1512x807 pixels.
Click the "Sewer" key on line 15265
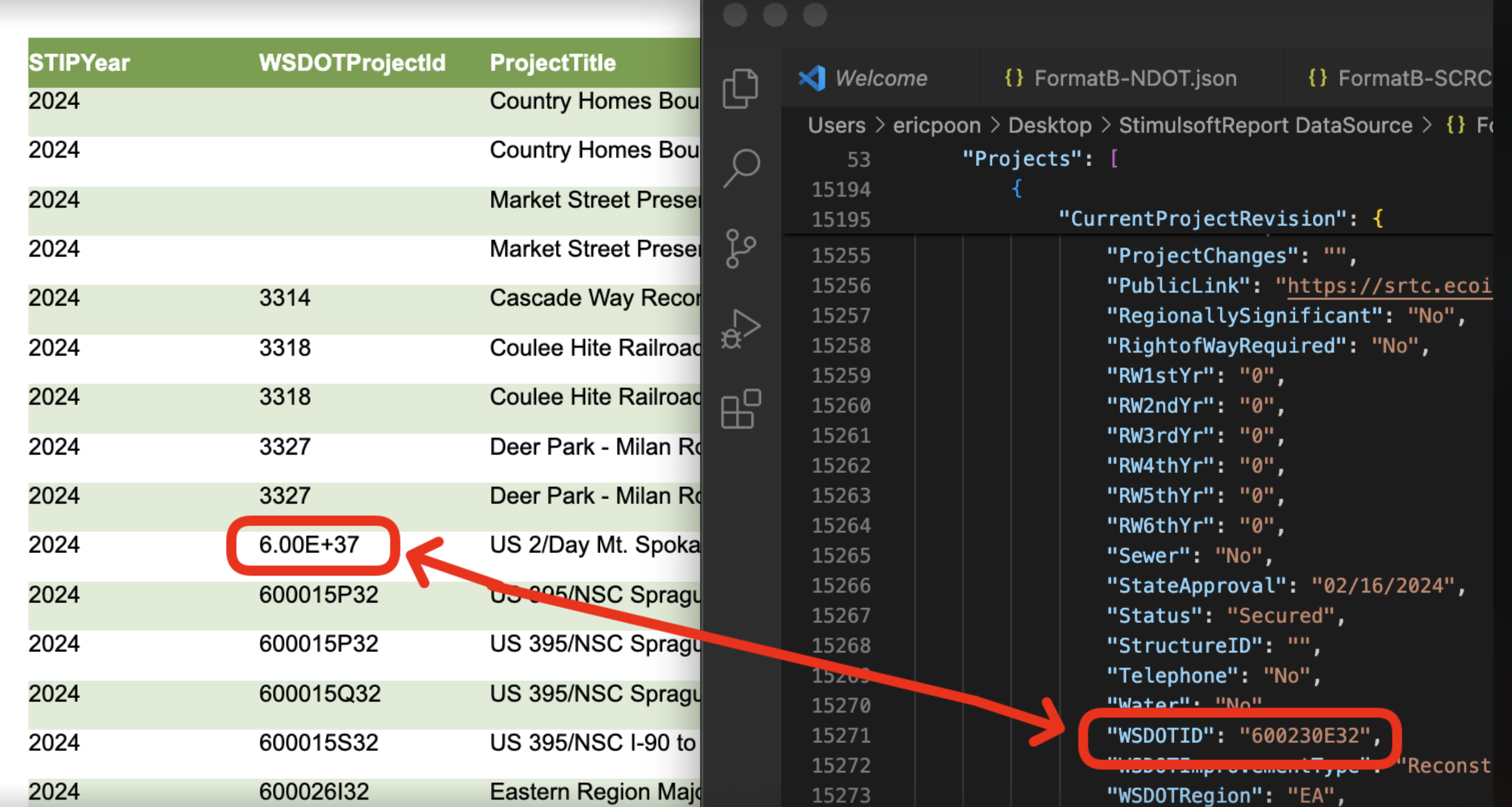point(1148,556)
